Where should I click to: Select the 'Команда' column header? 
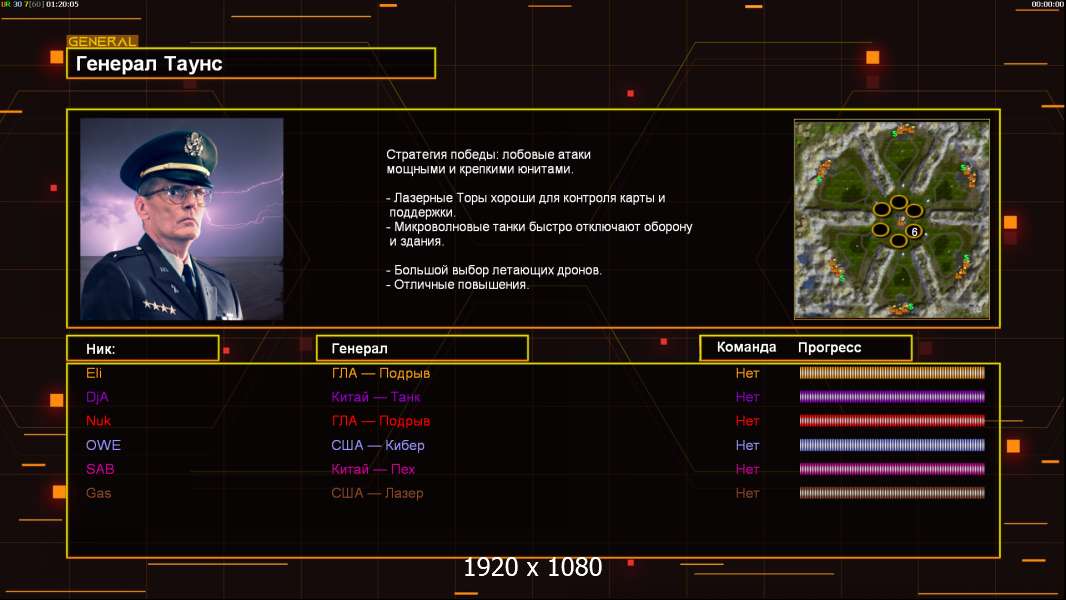746,347
